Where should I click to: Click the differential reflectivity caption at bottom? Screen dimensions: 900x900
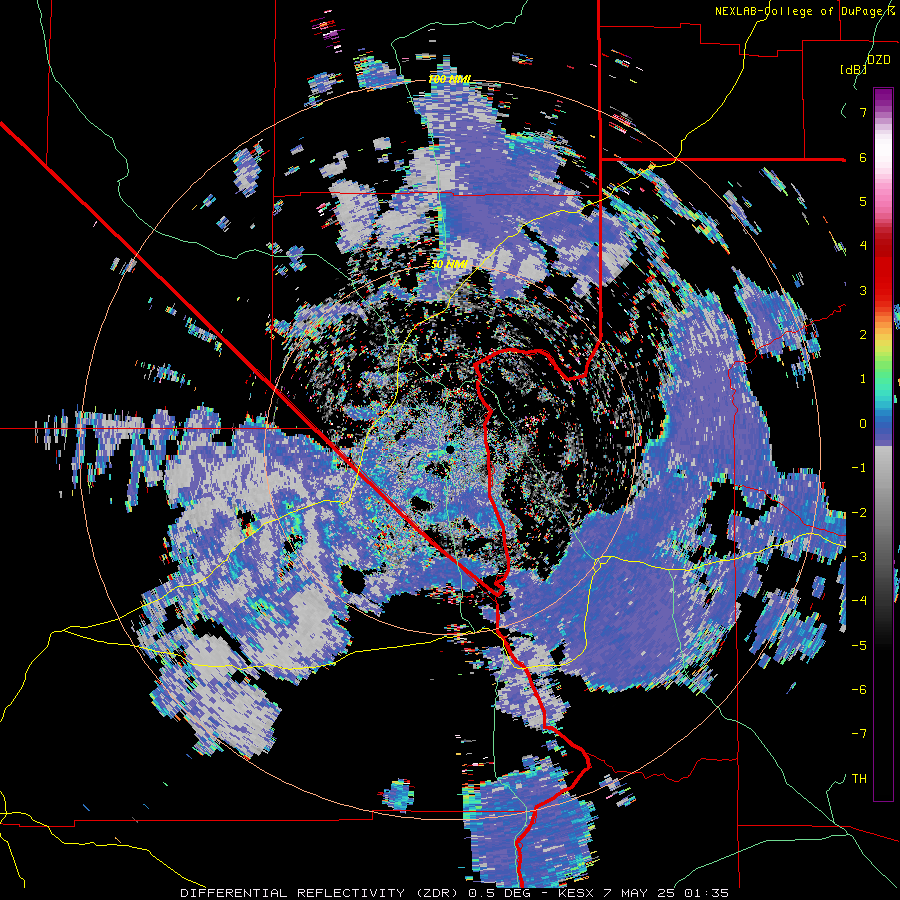tap(455, 893)
